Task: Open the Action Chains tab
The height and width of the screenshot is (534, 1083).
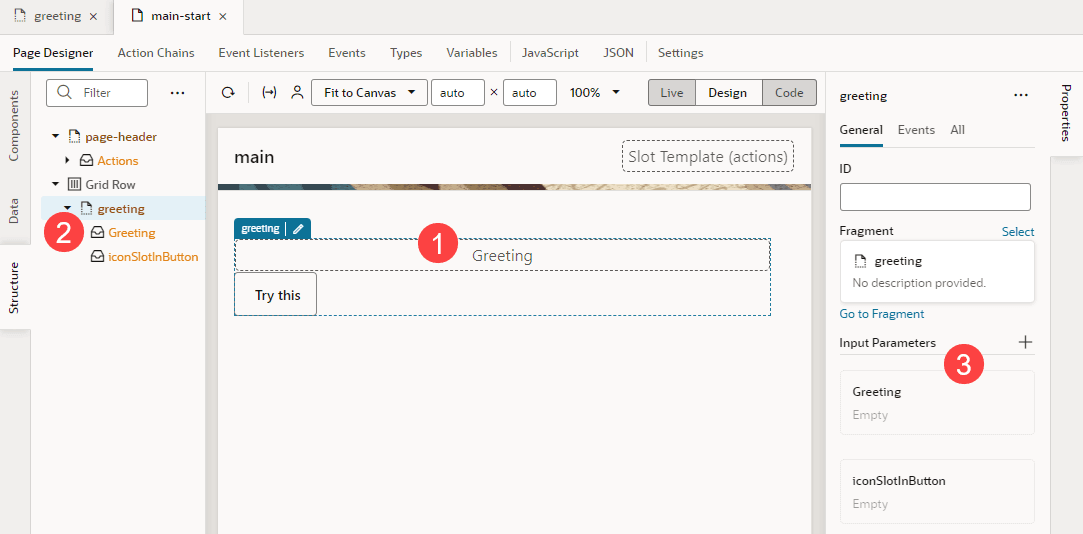Action: coord(156,53)
